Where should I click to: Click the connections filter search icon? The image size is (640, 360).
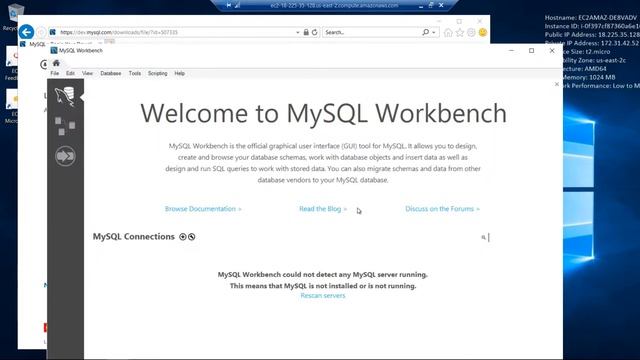pyautogui.click(x=483, y=237)
